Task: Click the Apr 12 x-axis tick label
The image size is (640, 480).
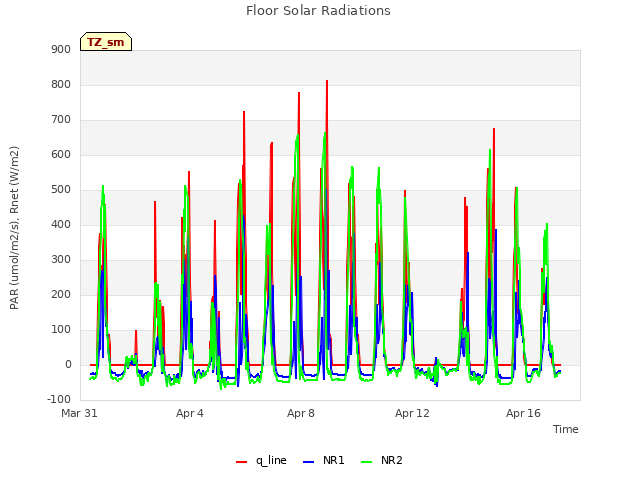Action: click(412, 413)
